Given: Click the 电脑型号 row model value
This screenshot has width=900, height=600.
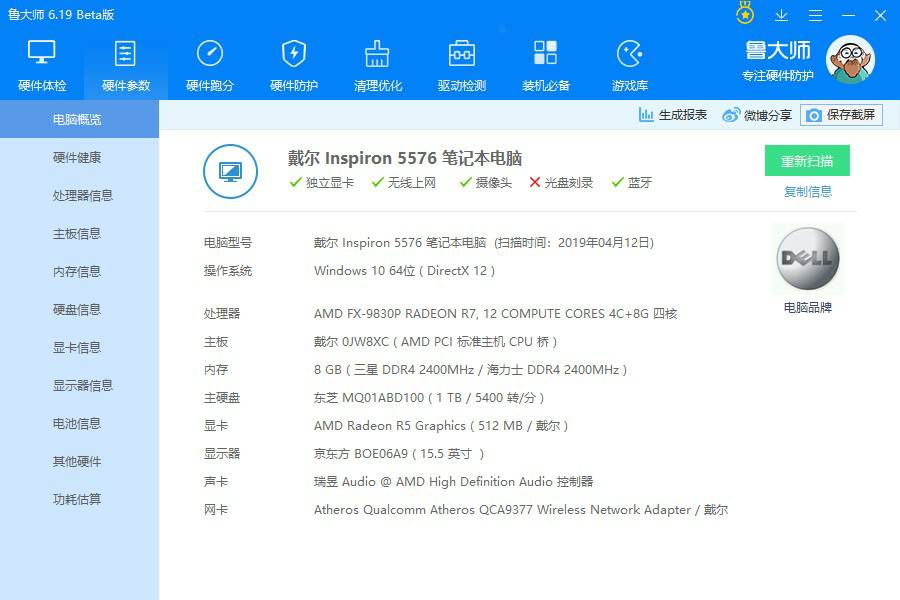Looking at the screenshot, I should [484, 242].
